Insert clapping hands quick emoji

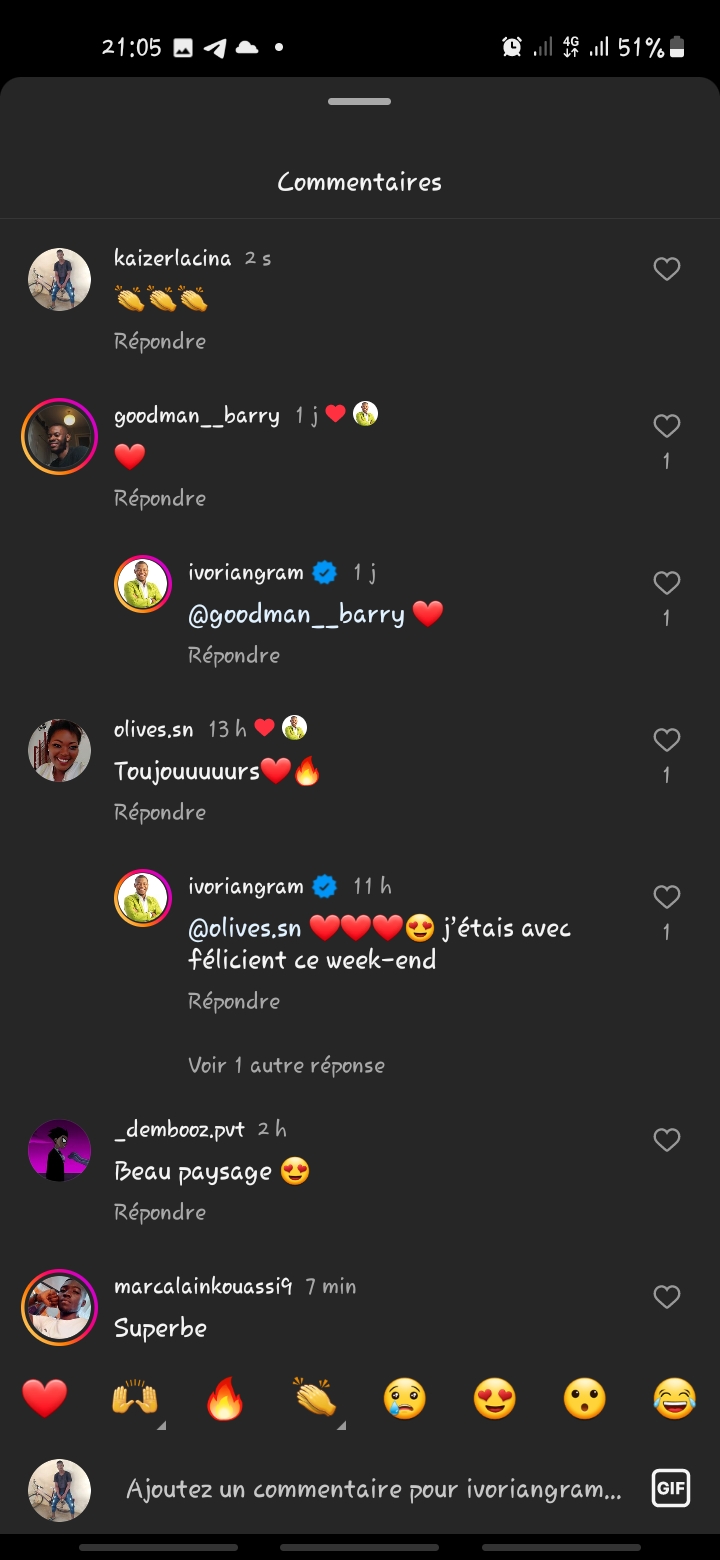tap(315, 1398)
